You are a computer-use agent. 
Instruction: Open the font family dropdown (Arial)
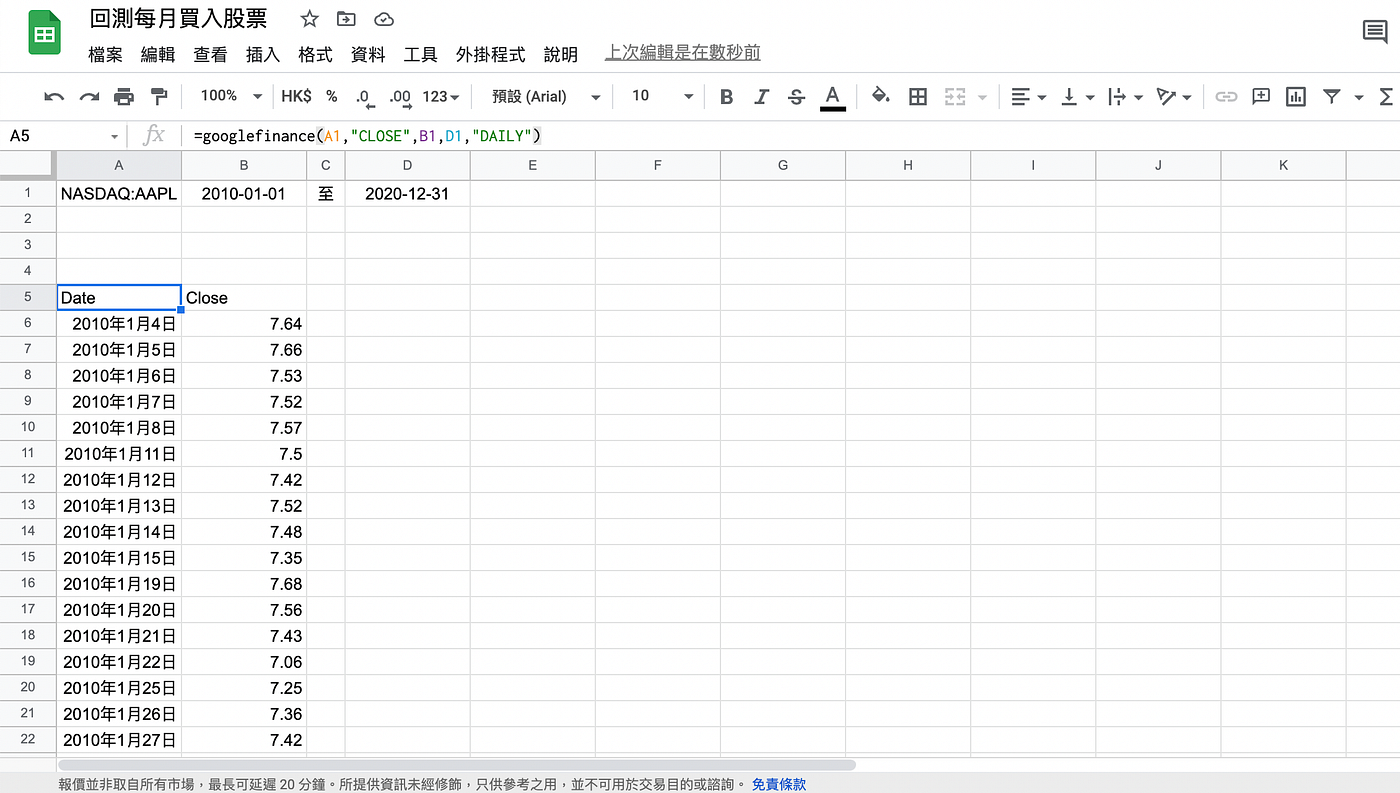pyautogui.click(x=546, y=96)
